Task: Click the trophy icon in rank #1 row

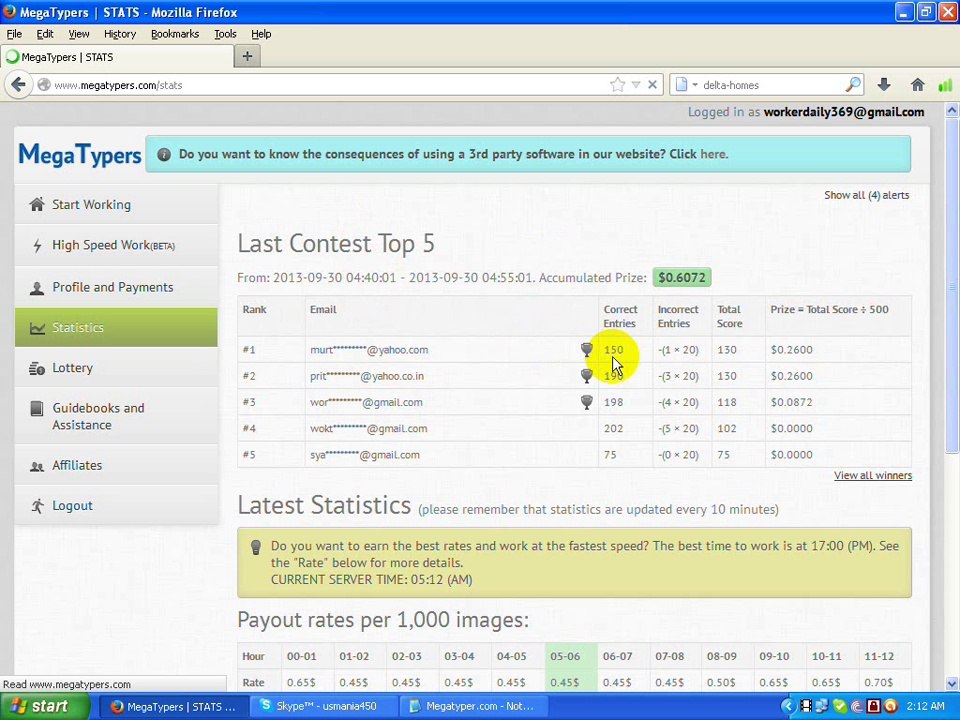Action: coord(587,350)
